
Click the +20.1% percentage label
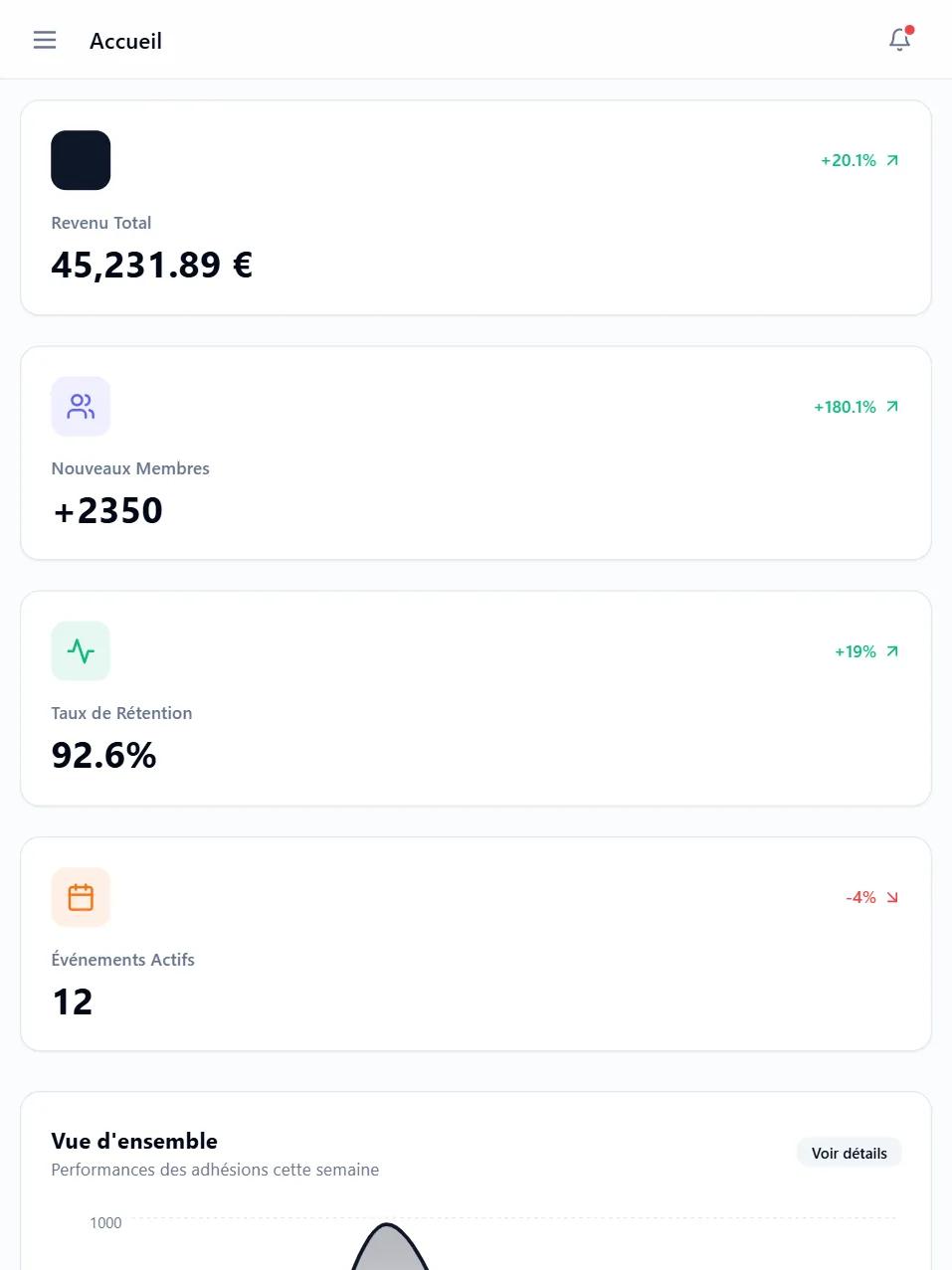click(848, 159)
